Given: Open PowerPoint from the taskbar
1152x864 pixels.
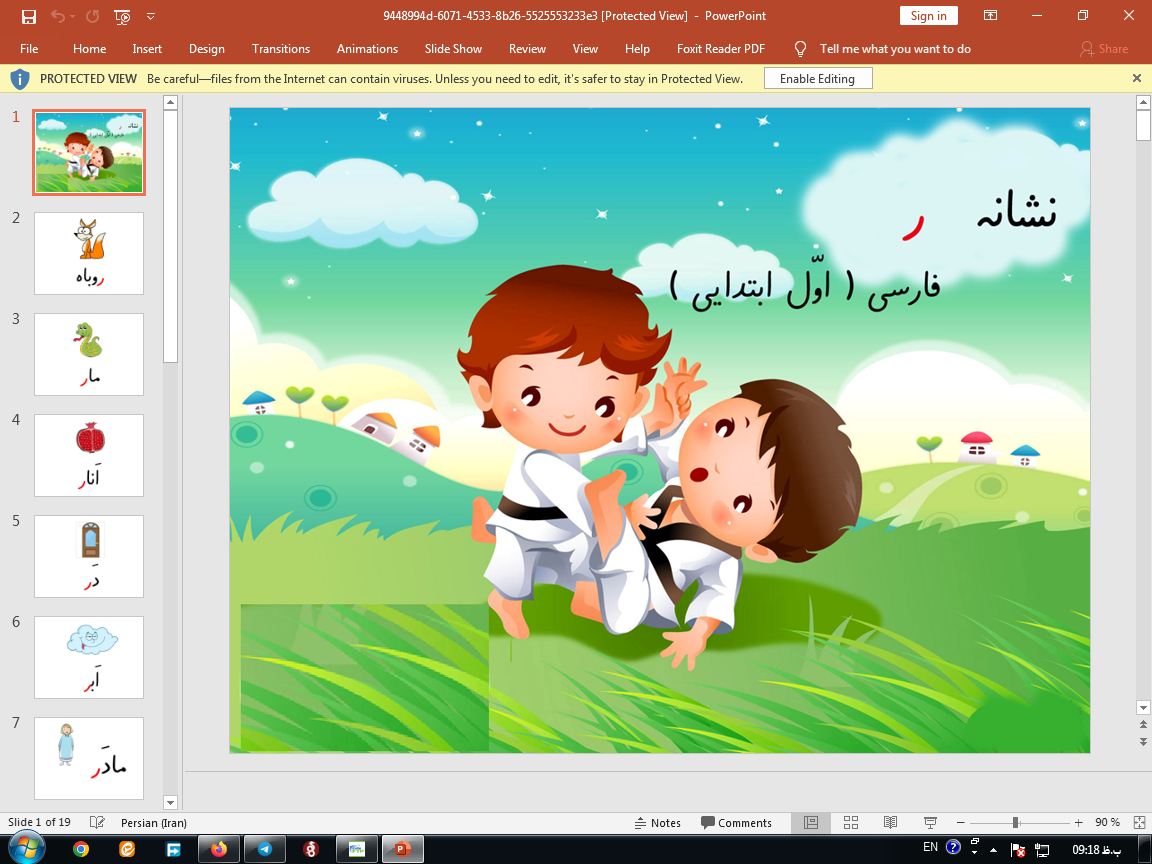Looking at the screenshot, I should click(402, 849).
